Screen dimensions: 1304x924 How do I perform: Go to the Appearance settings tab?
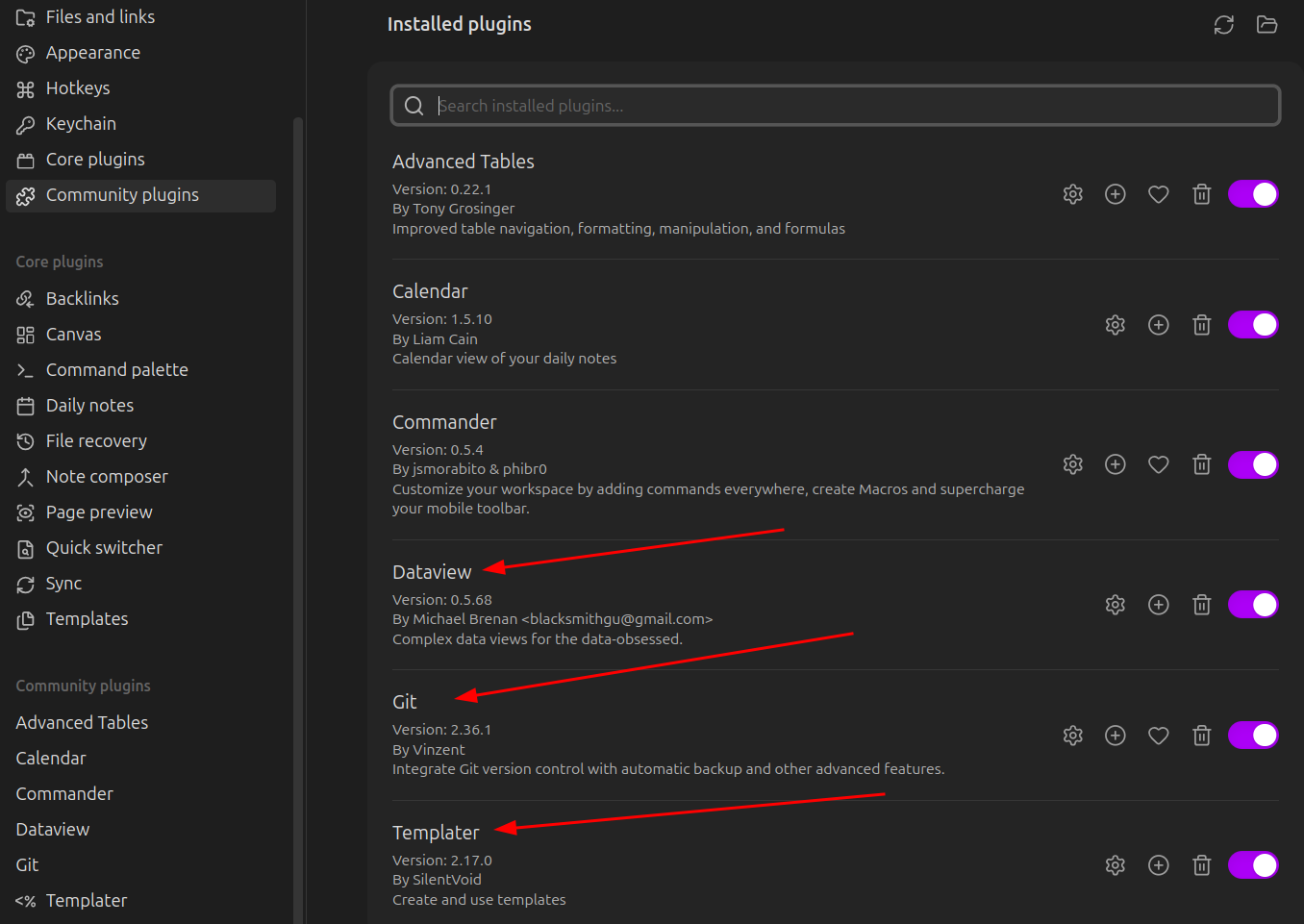(x=92, y=53)
